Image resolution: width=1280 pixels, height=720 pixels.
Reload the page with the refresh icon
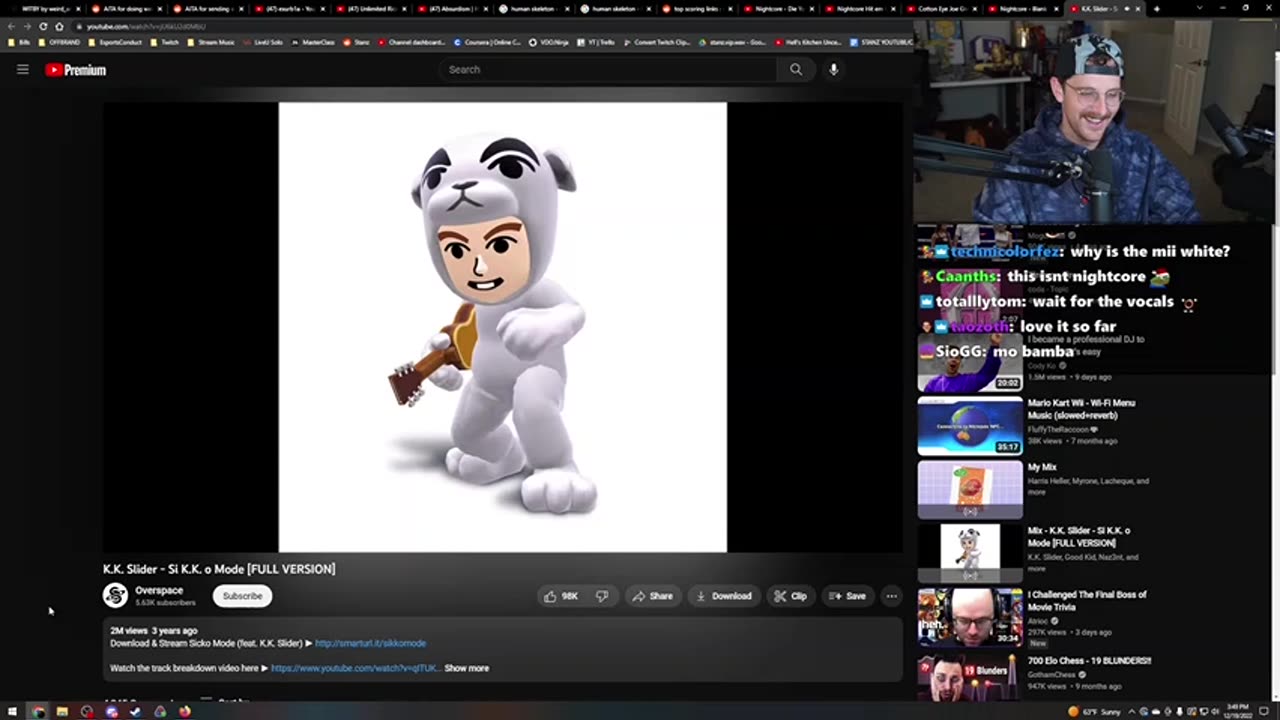[43, 26]
